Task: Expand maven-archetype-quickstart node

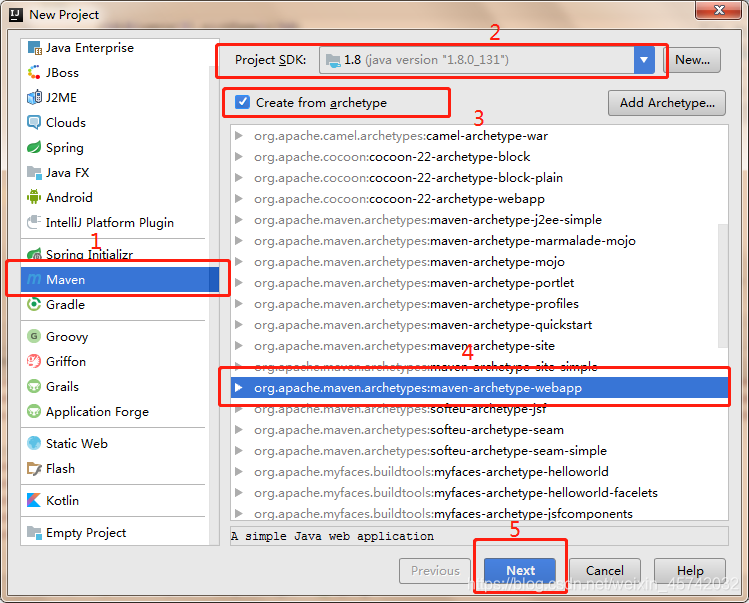Action: click(x=239, y=325)
